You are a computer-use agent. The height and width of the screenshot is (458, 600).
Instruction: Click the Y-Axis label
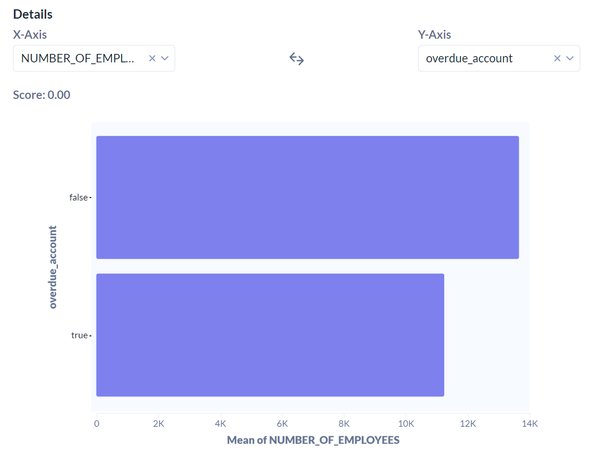tap(434, 35)
